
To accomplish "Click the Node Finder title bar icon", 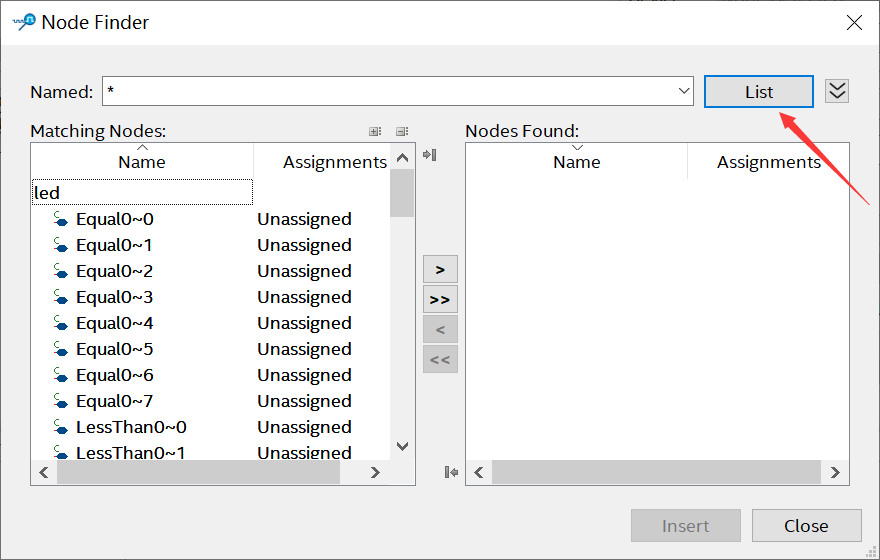I will coord(24,21).
